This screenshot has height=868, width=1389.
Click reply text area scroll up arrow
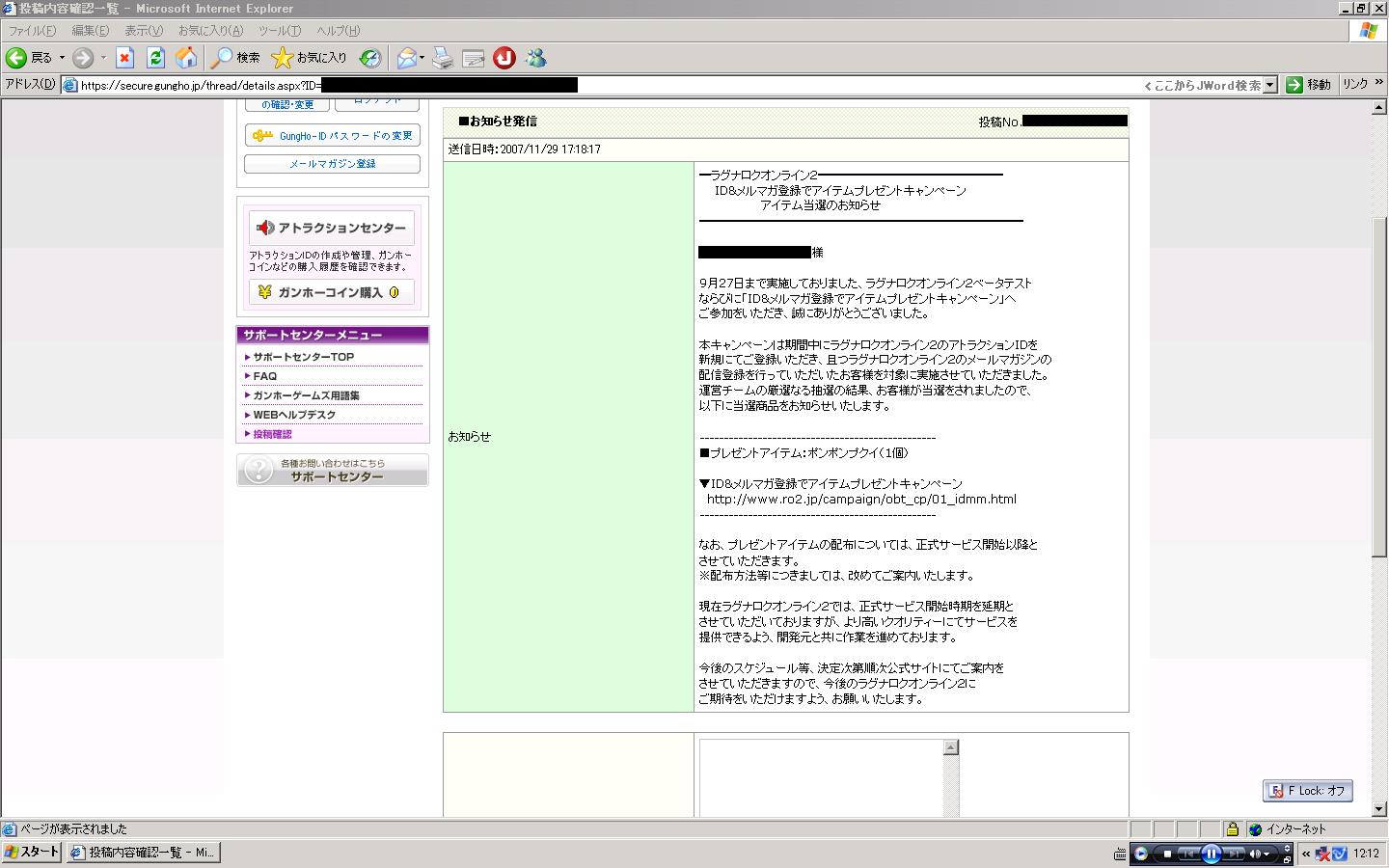tap(951, 746)
